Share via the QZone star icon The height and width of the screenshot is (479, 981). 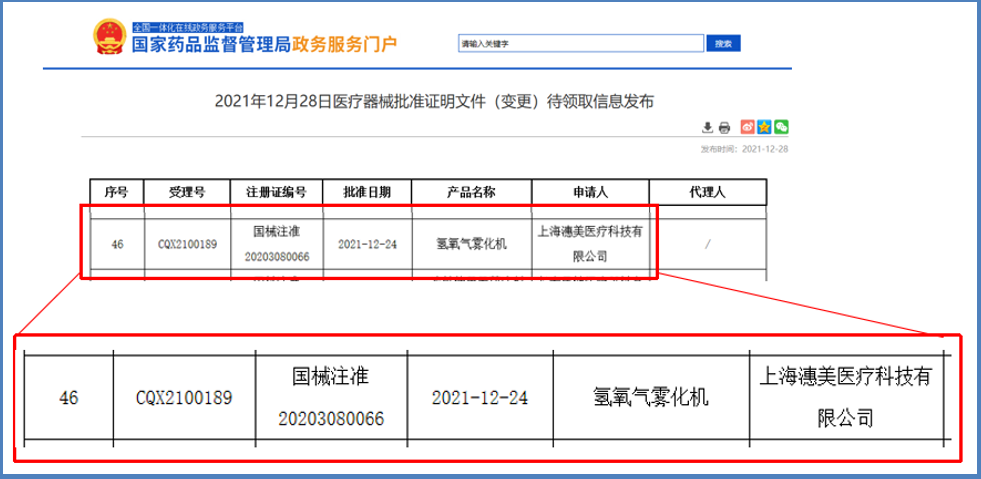764,127
